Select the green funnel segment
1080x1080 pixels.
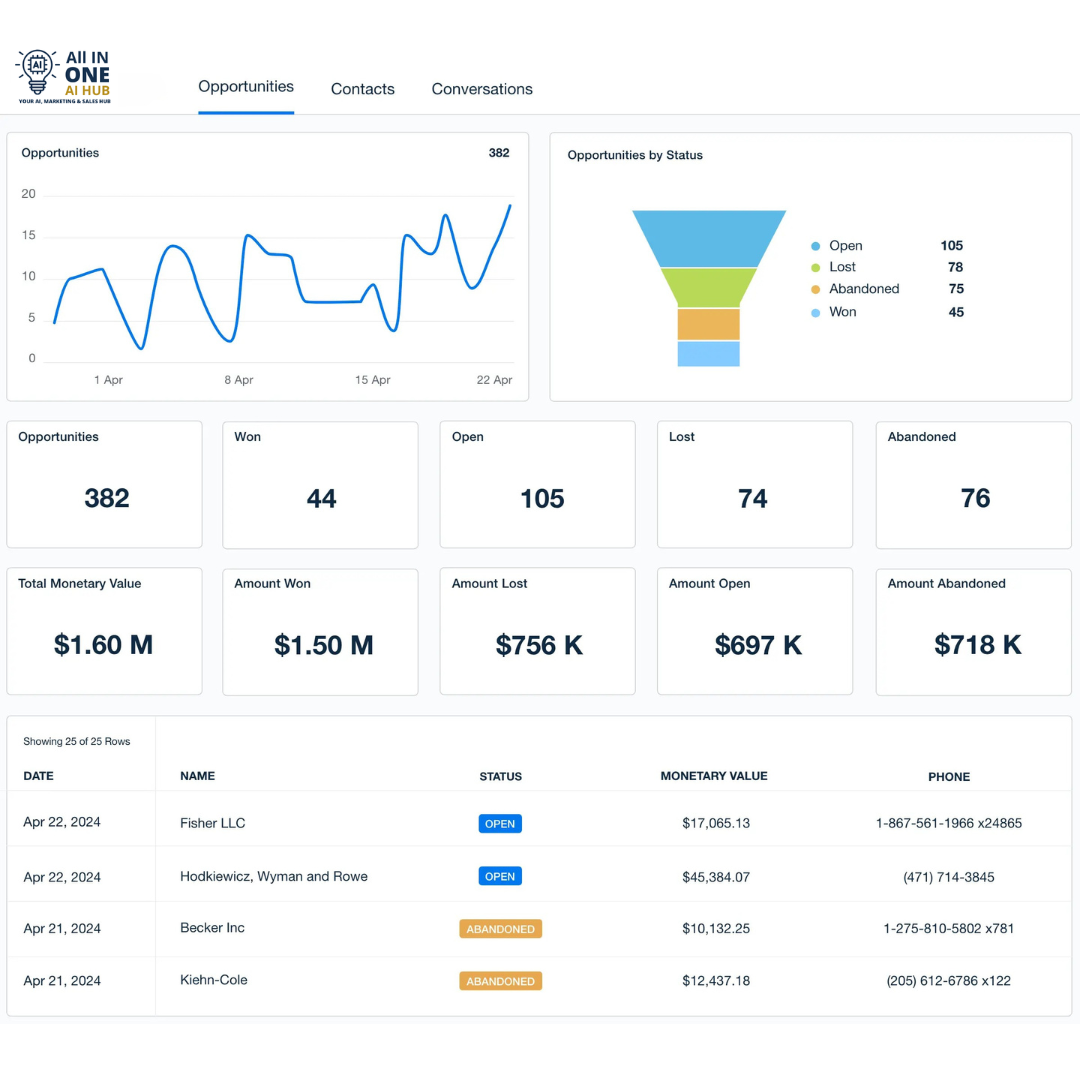tap(709, 288)
